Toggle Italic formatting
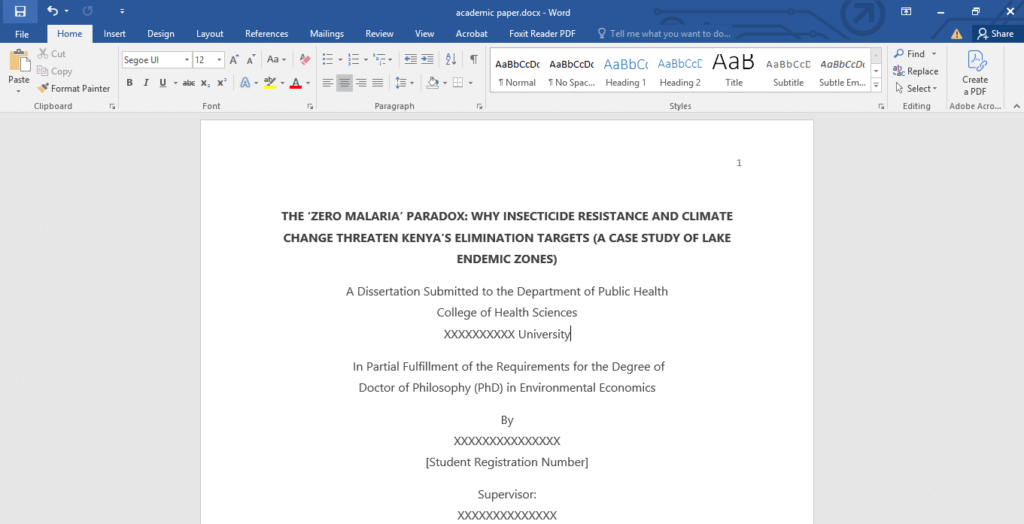This screenshot has height=524, width=1024. pos(145,83)
